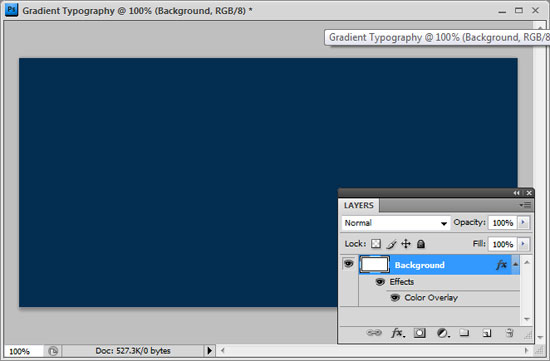Click horizontal scrollbar left arrow

click(222, 350)
